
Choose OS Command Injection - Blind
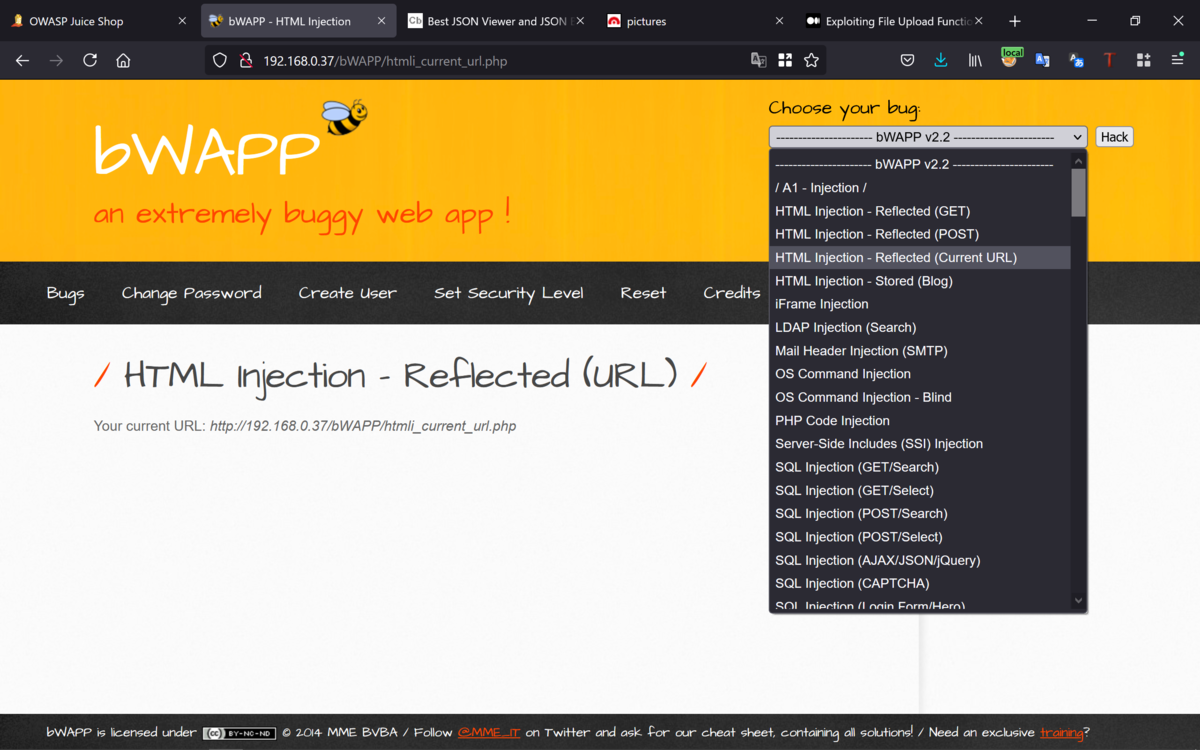920,397
